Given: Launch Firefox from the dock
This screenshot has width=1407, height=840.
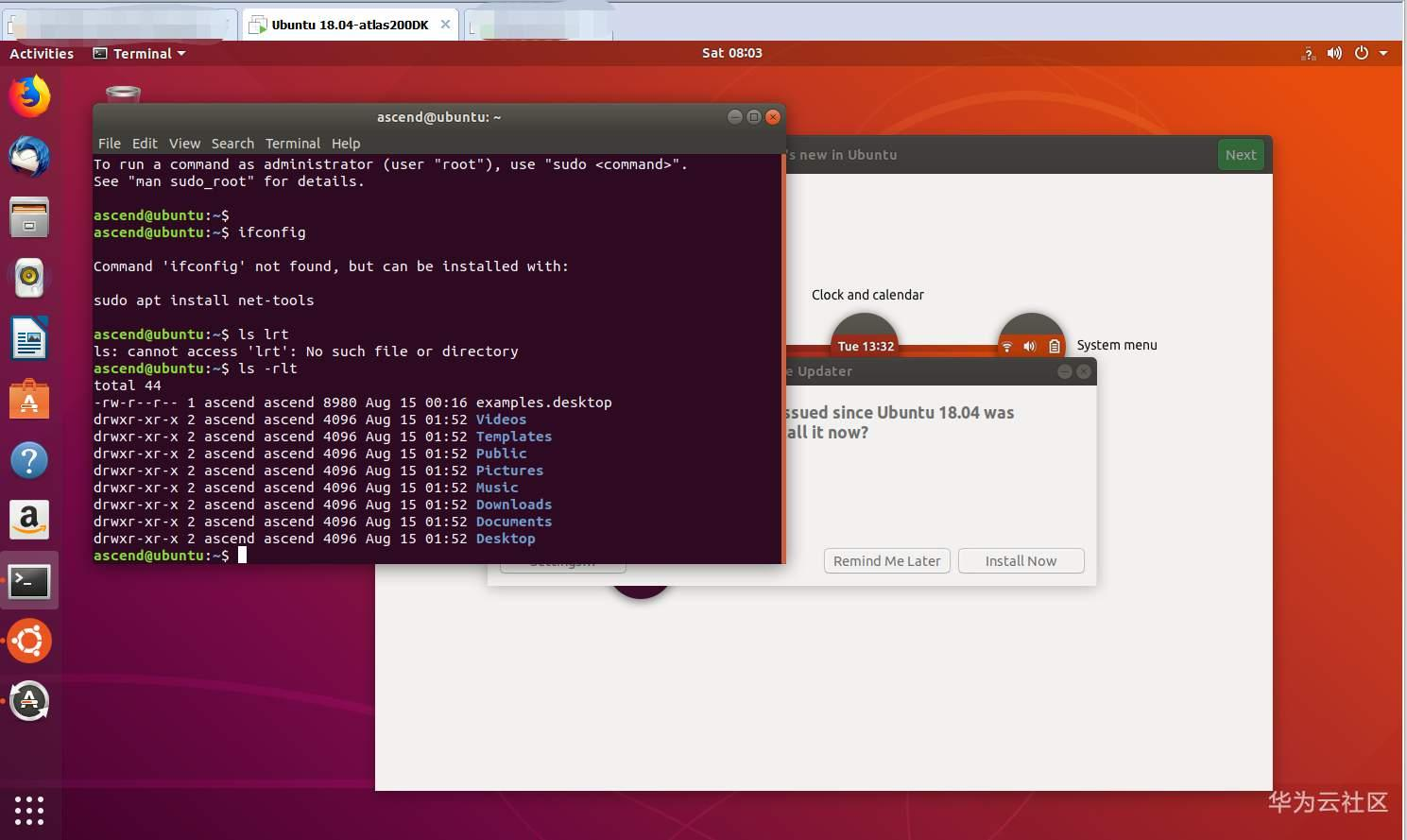Looking at the screenshot, I should click(29, 96).
